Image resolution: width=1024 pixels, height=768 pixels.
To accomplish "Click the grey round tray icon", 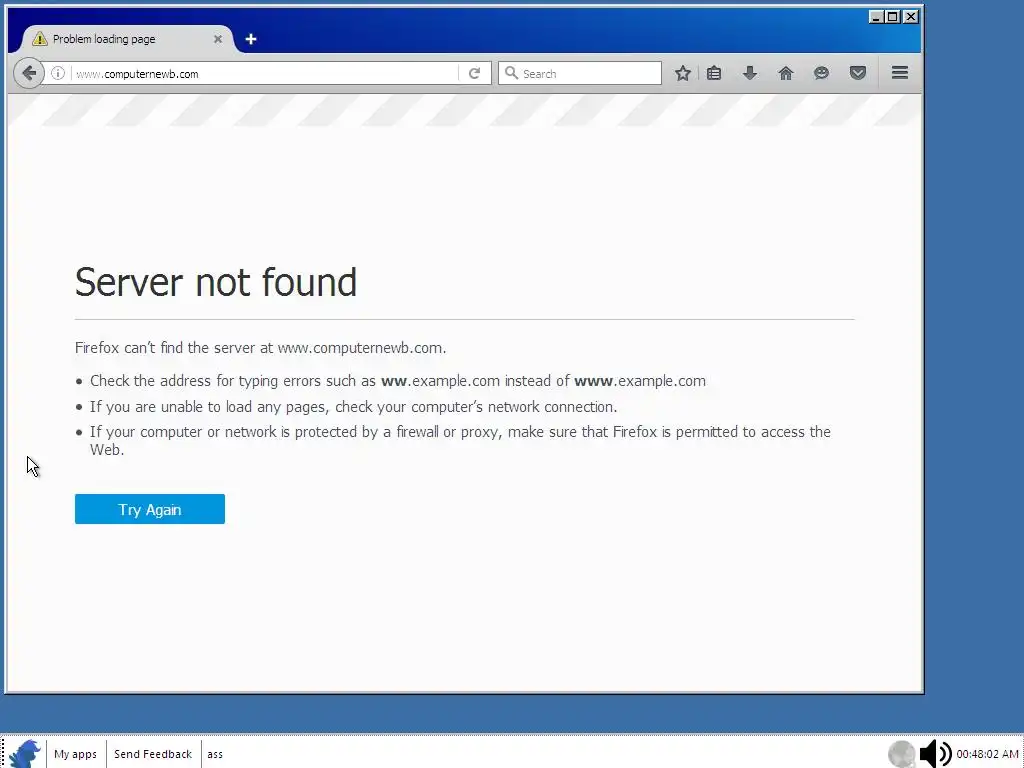I will point(901,754).
